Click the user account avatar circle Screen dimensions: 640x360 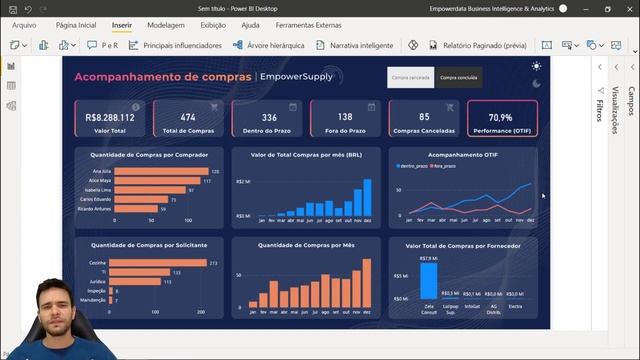563,9
